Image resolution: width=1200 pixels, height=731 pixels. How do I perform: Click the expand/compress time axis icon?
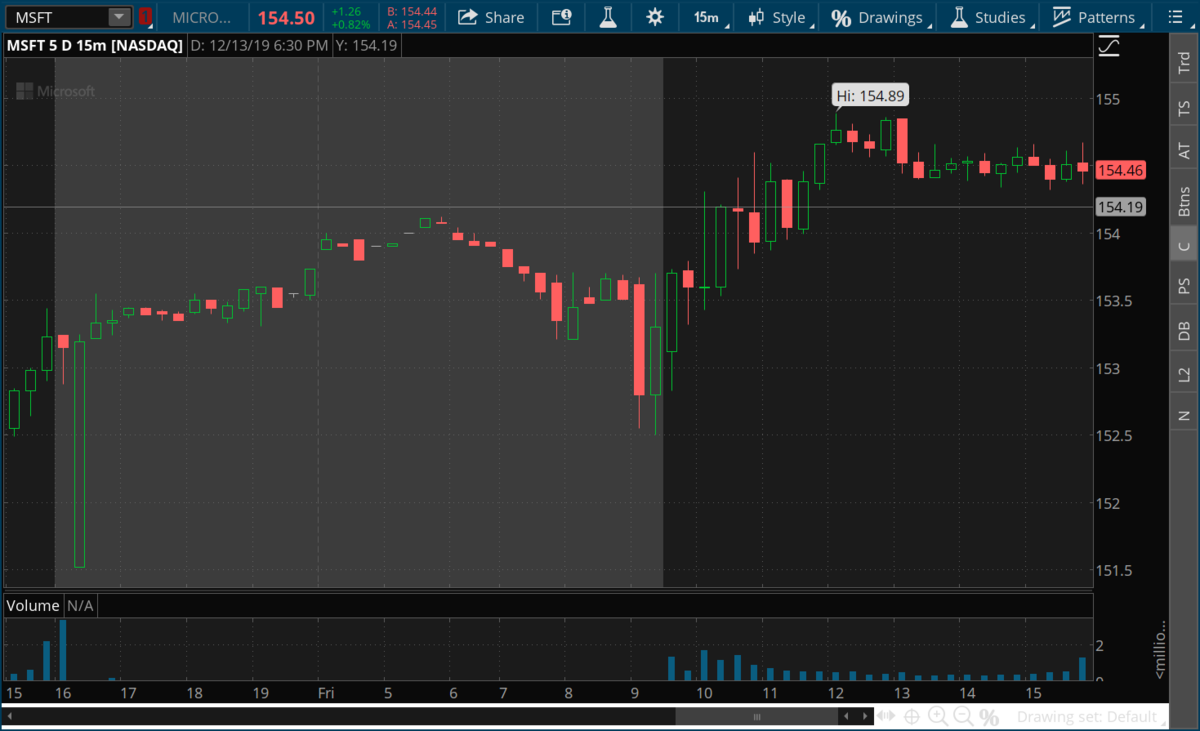tap(885, 716)
